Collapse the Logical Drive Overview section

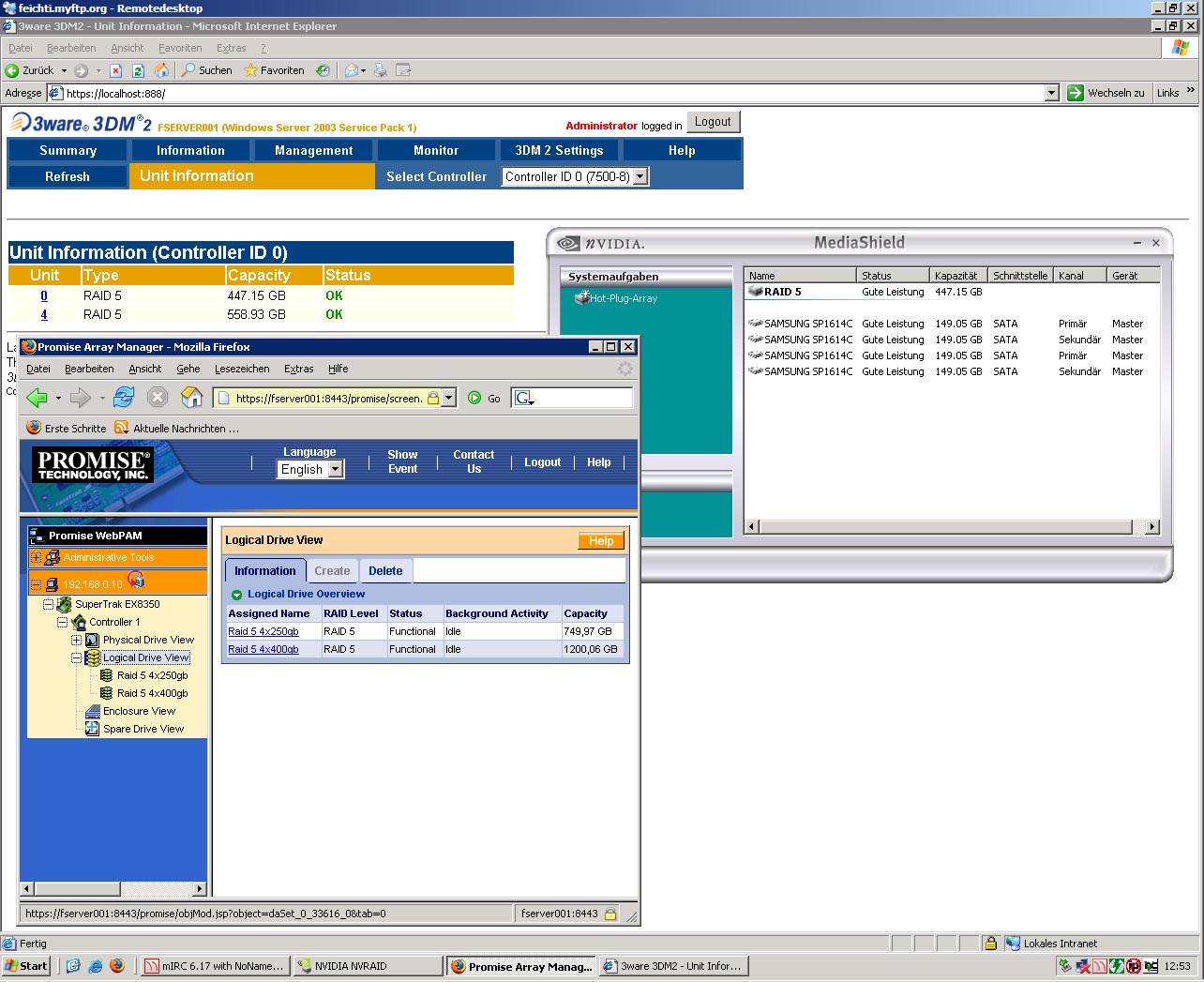pyautogui.click(x=237, y=595)
